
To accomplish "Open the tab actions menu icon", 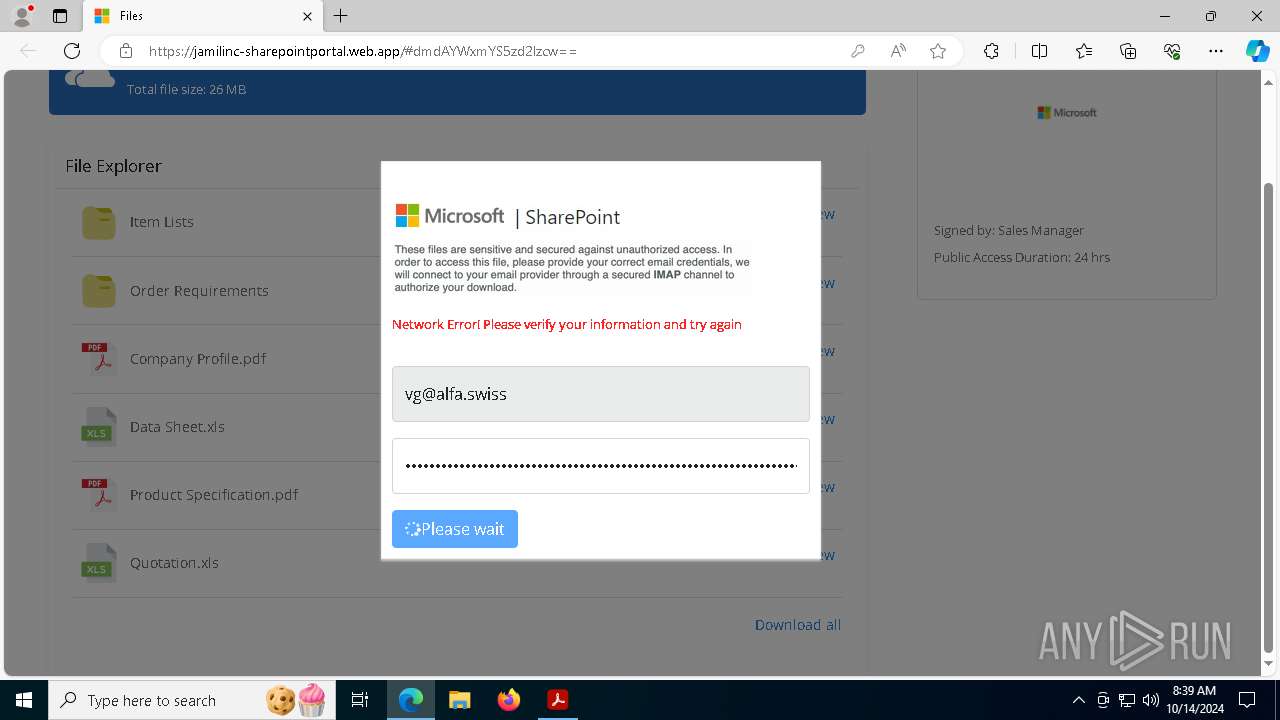I will [x=60, y=16].
